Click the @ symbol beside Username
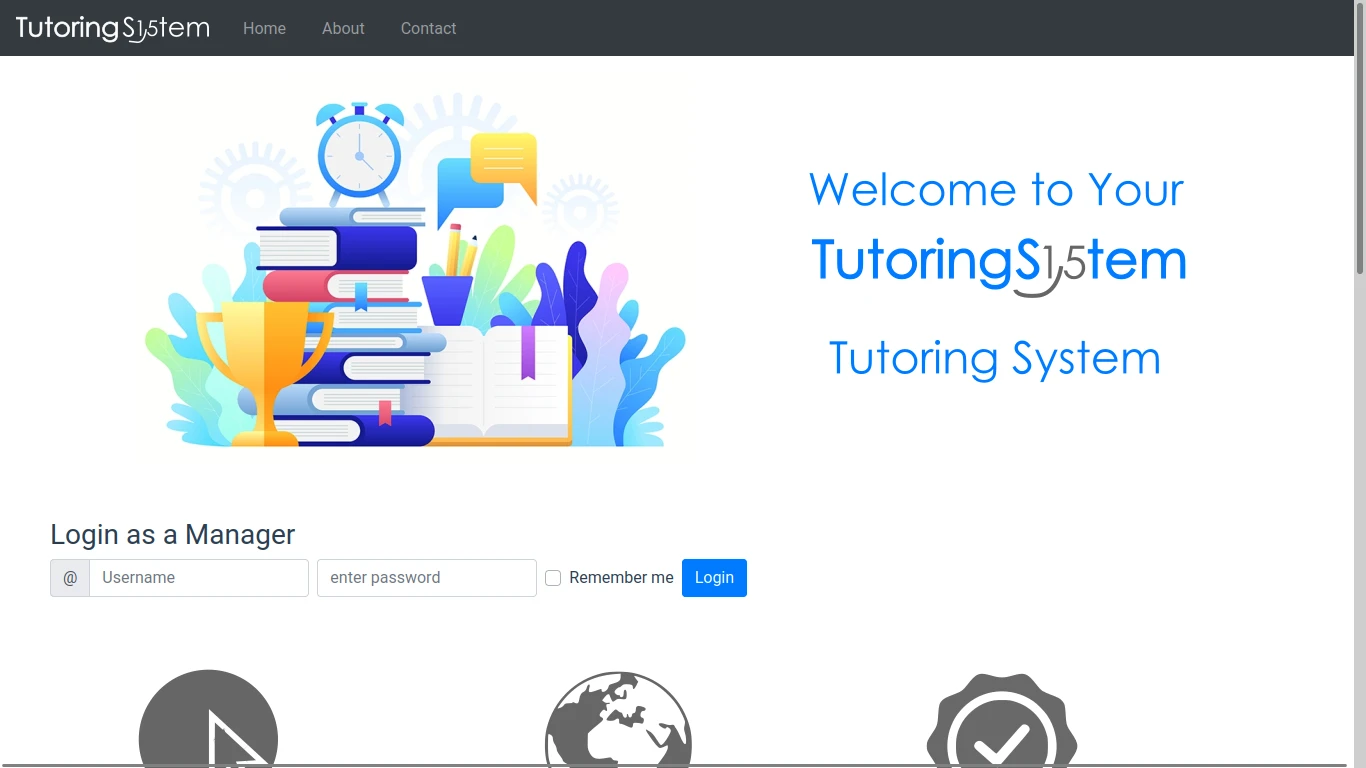 (x=70, y=578)
